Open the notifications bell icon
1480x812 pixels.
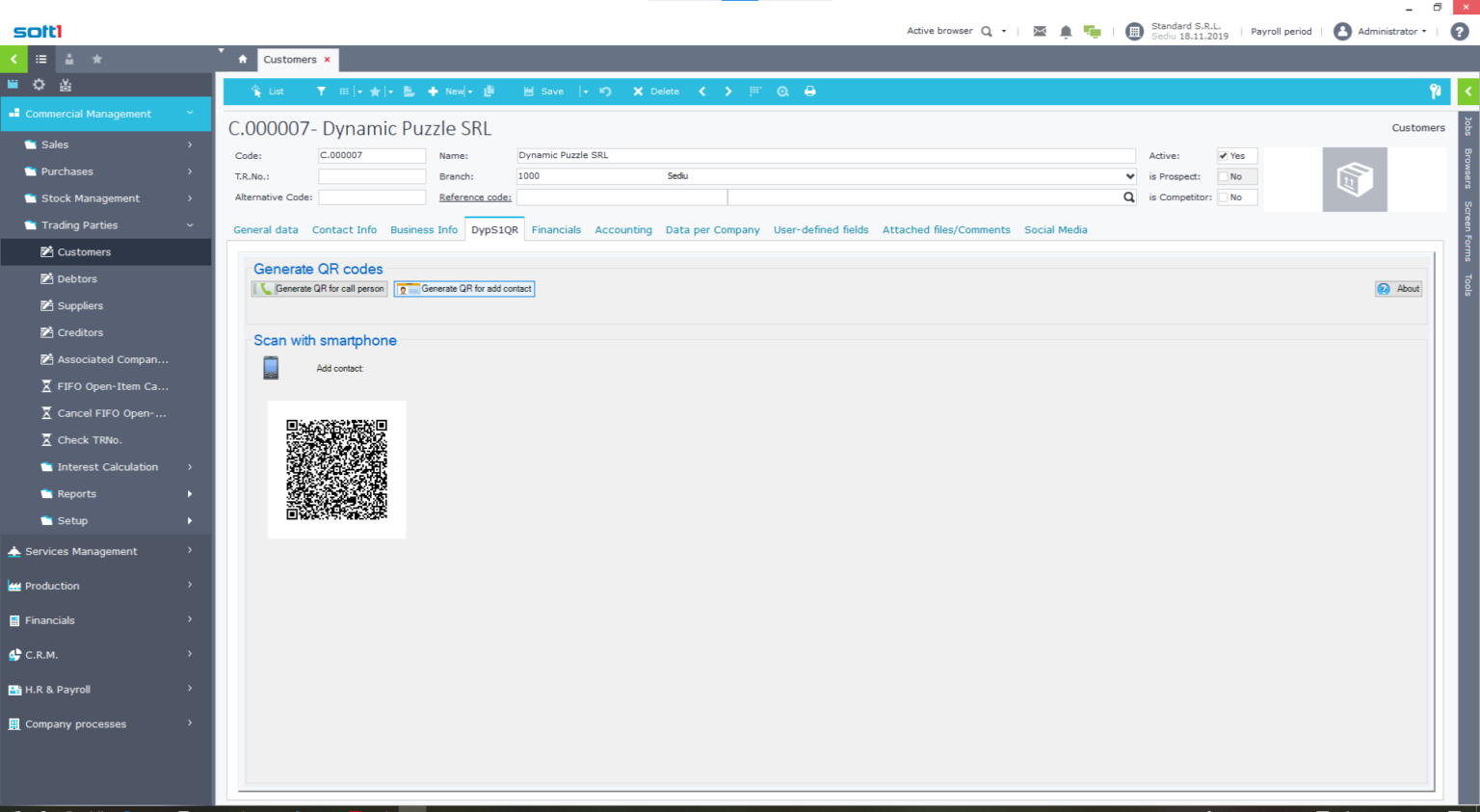[1066, 32]
